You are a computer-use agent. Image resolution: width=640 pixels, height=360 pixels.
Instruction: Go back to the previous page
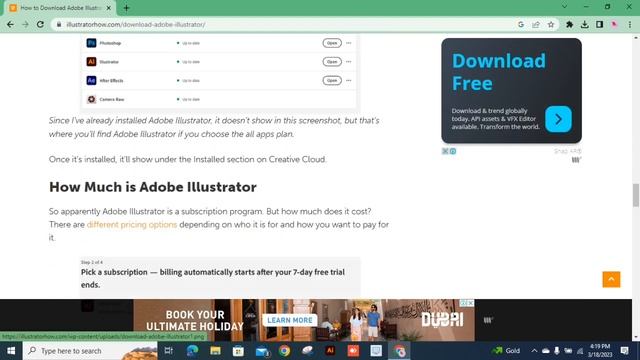[x=10, y=24]
